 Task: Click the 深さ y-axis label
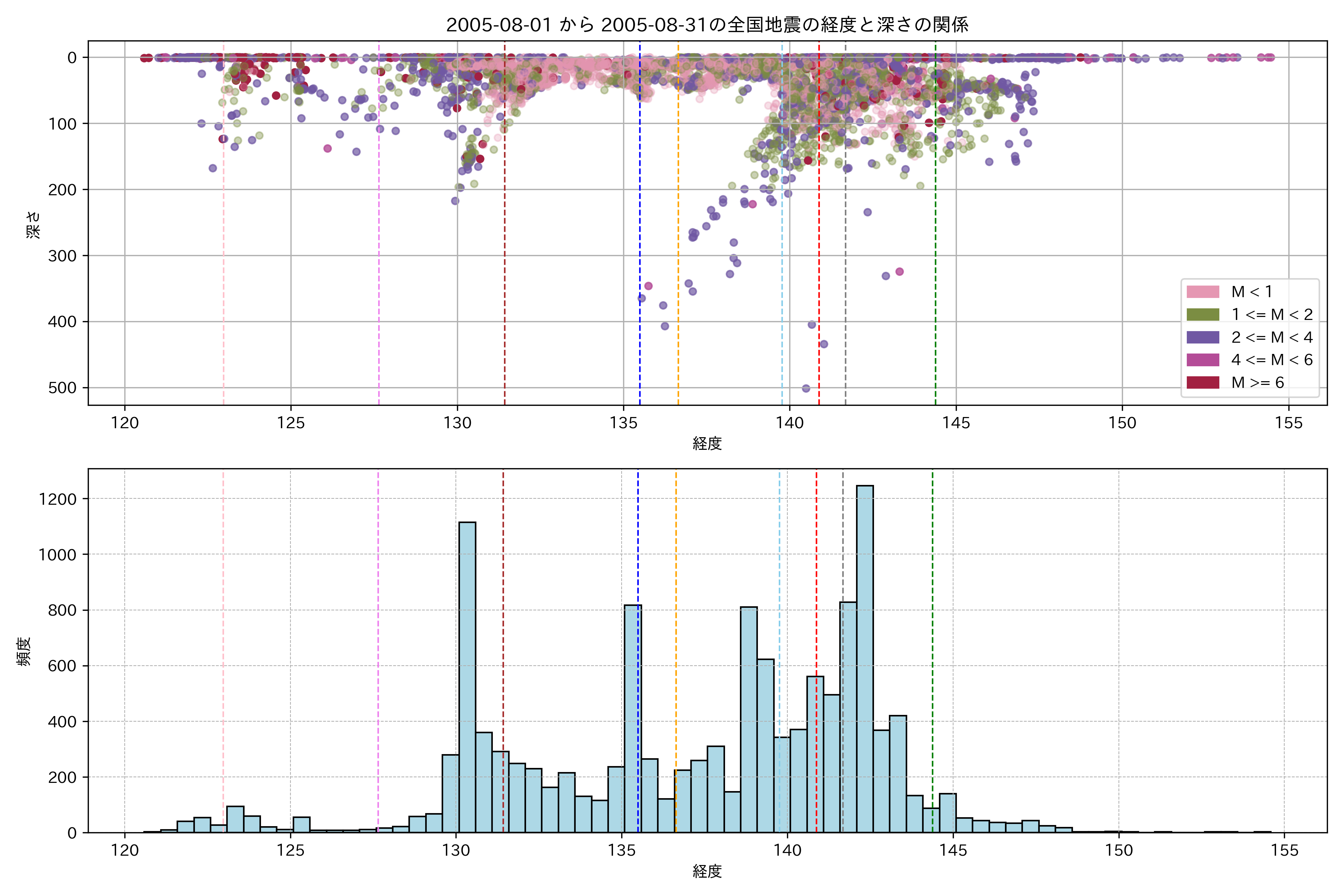pos(34,225)
